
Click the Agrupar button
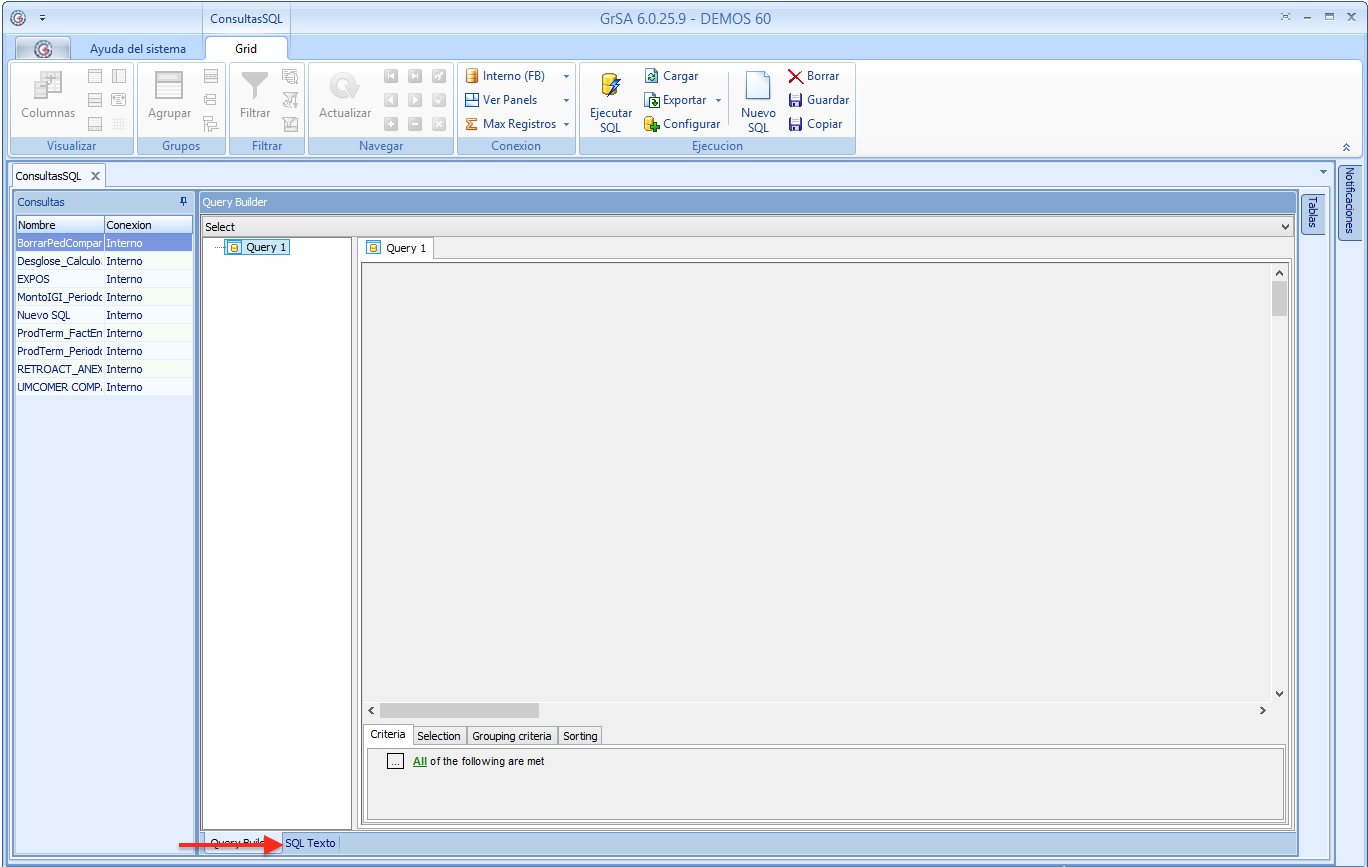(169, 96)
